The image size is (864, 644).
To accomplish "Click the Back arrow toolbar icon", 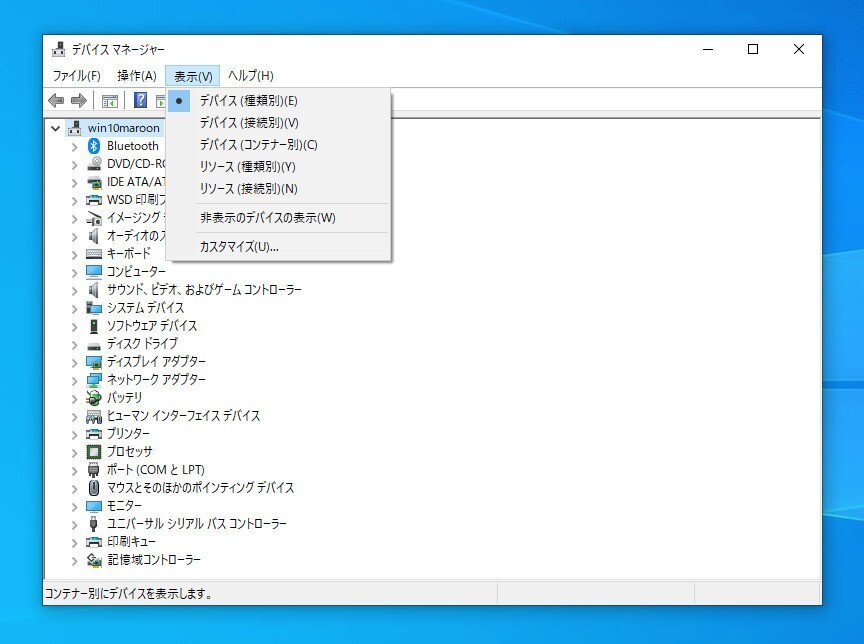I will (56, 101).
